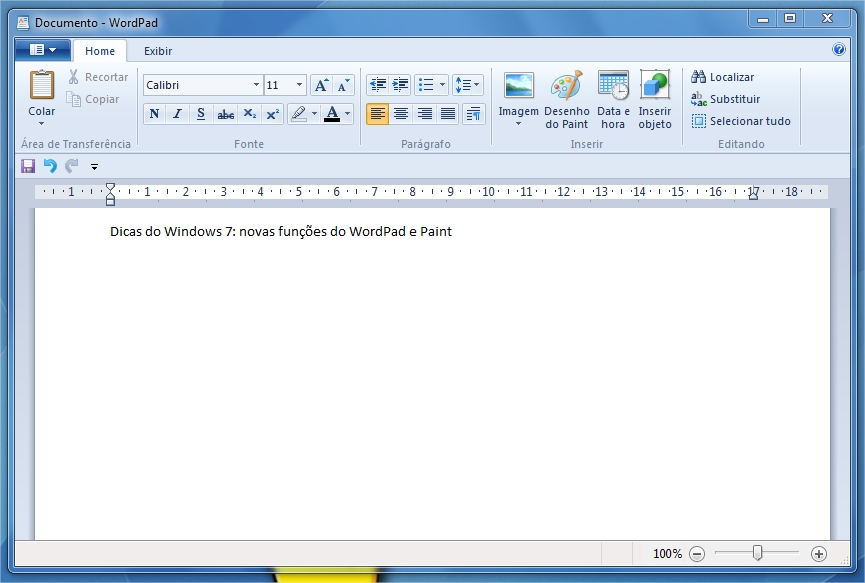The width and height of the screenshot is (865, 583).
Task: Apply superscript formatting
Action: tap(271, 114)
